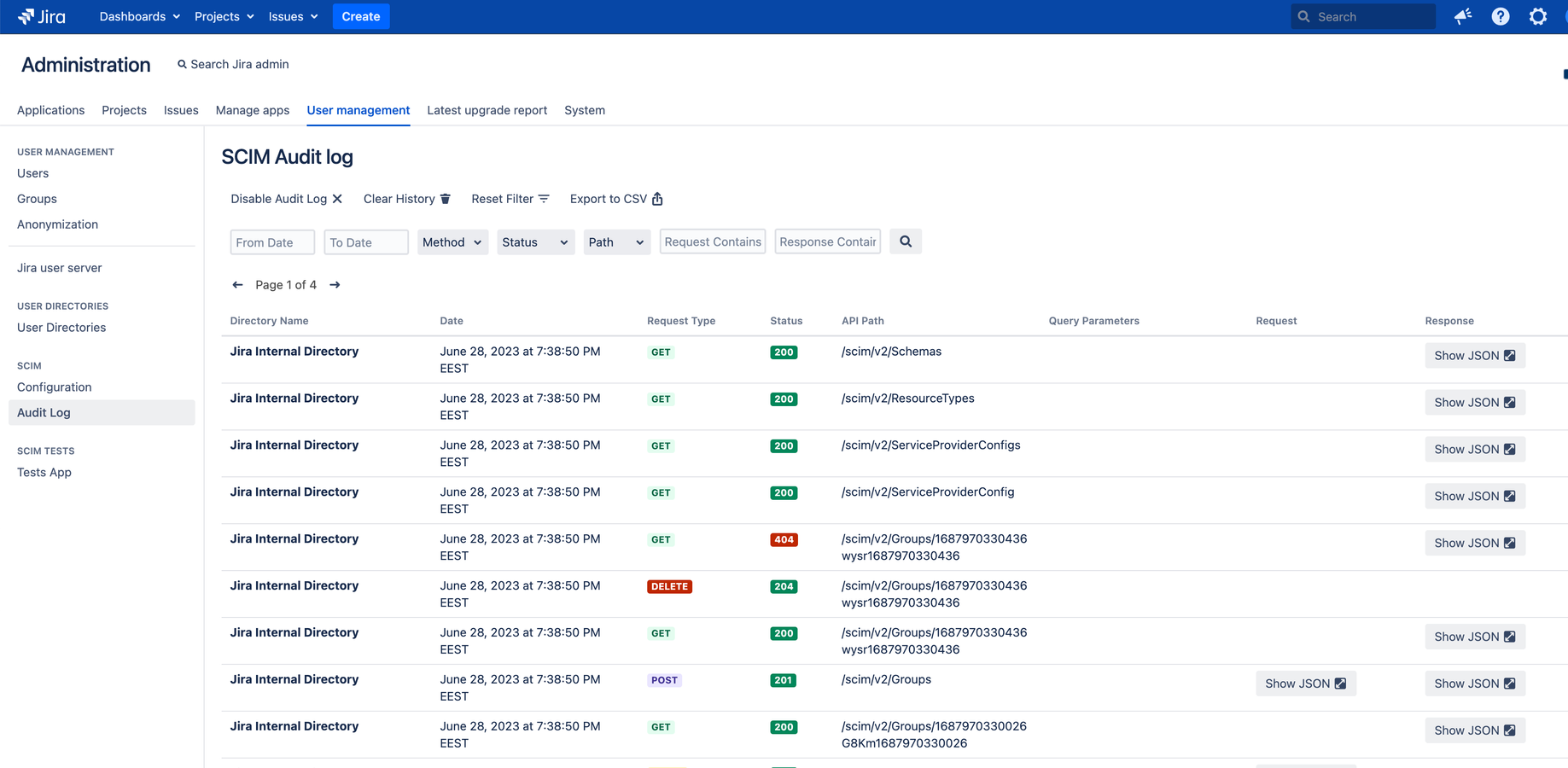Open Jira user server link
Screen dimensions: 1568x768
pos(60,268)
